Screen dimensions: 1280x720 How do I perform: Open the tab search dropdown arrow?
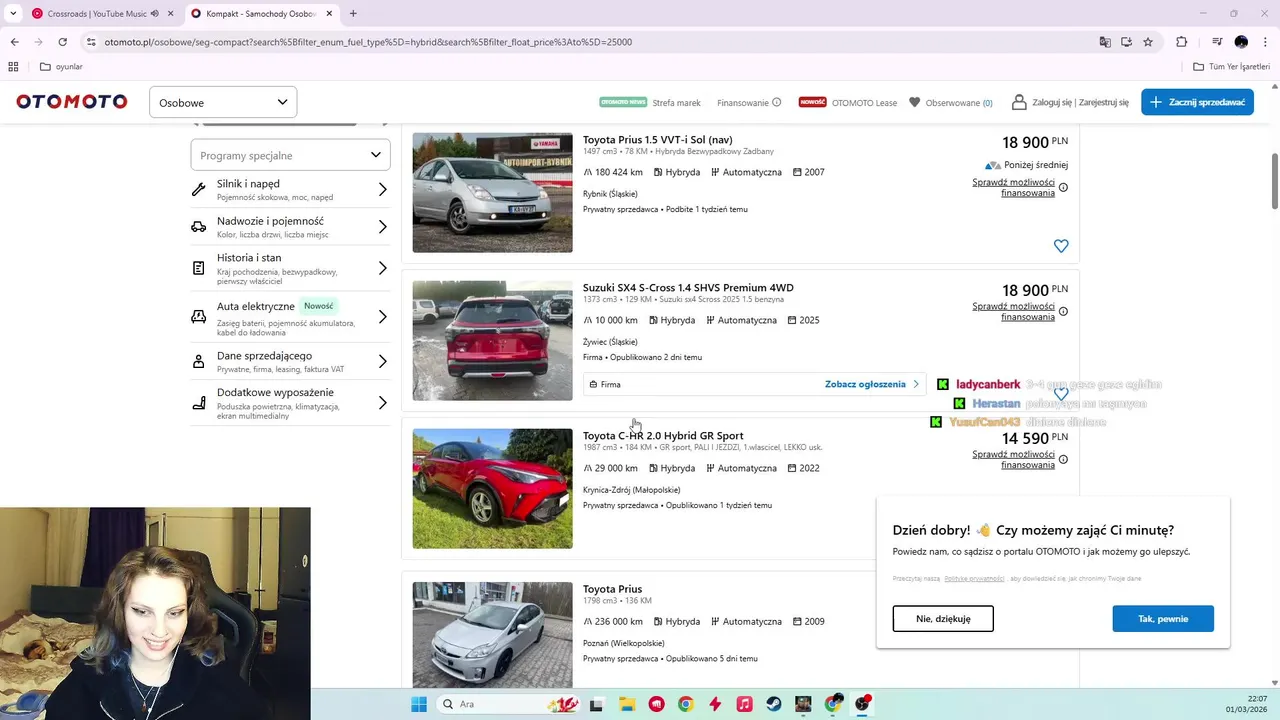click(x=13, y=14)
